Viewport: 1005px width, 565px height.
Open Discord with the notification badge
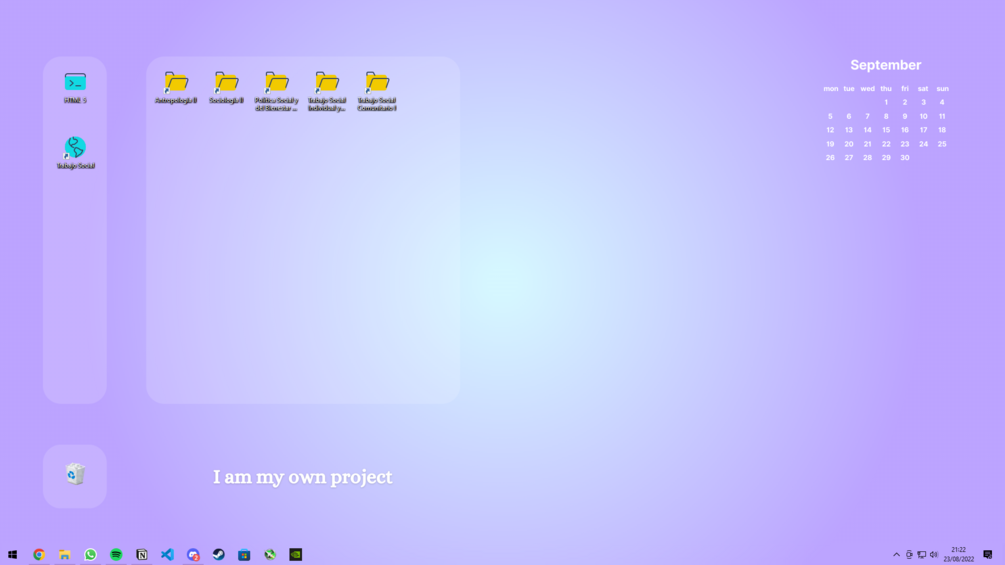pyautogui.click(x=193, y=555)
